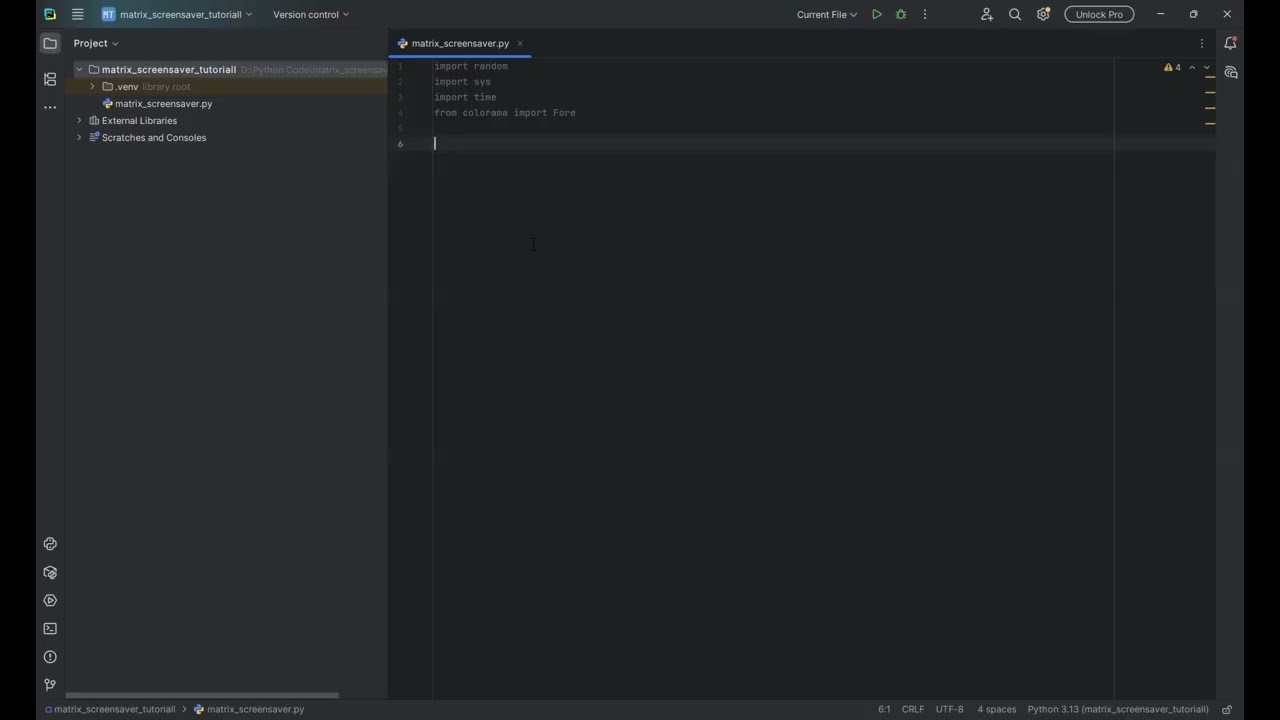The width and height of the screenshot is (1280, 720).
Task: Open Code With Me user icon
Action: click(987, 14)
